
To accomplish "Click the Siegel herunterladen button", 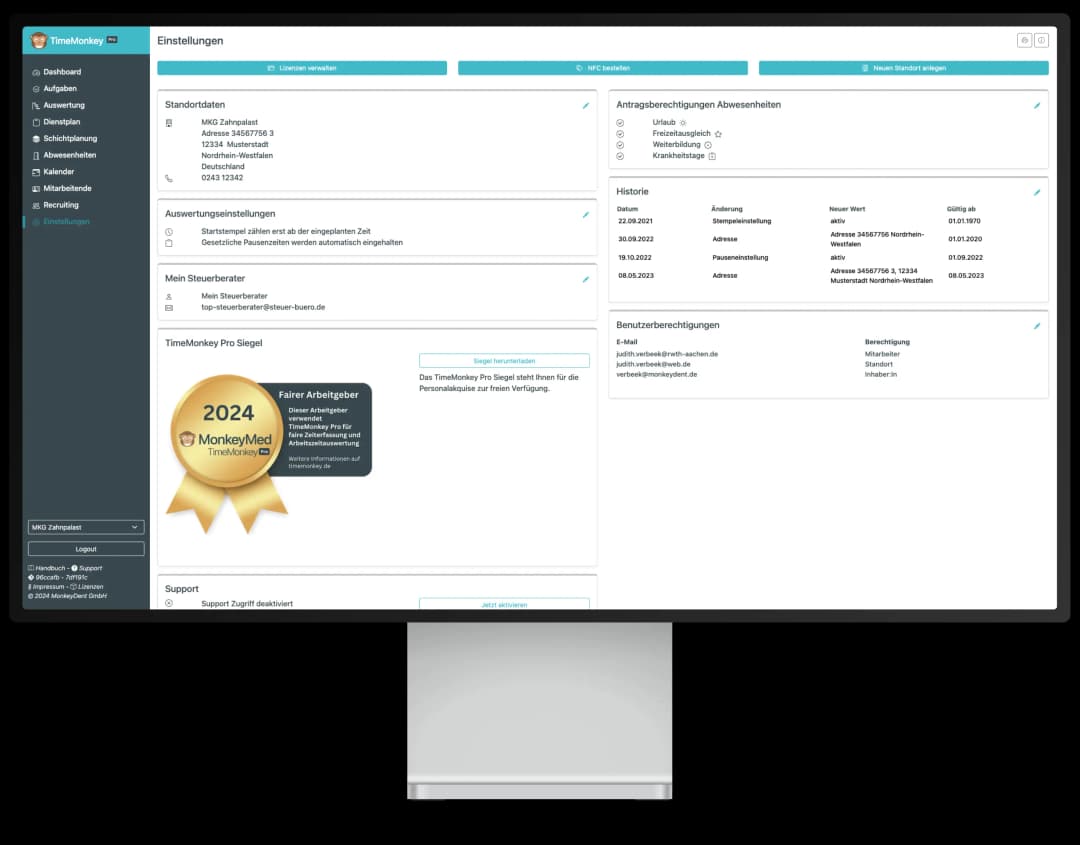I will click(504, 361).
